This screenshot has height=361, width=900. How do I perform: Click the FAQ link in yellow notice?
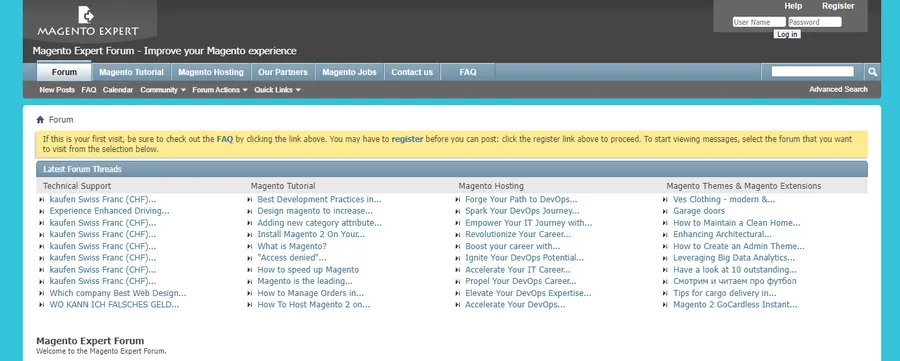tap(225, 139)
